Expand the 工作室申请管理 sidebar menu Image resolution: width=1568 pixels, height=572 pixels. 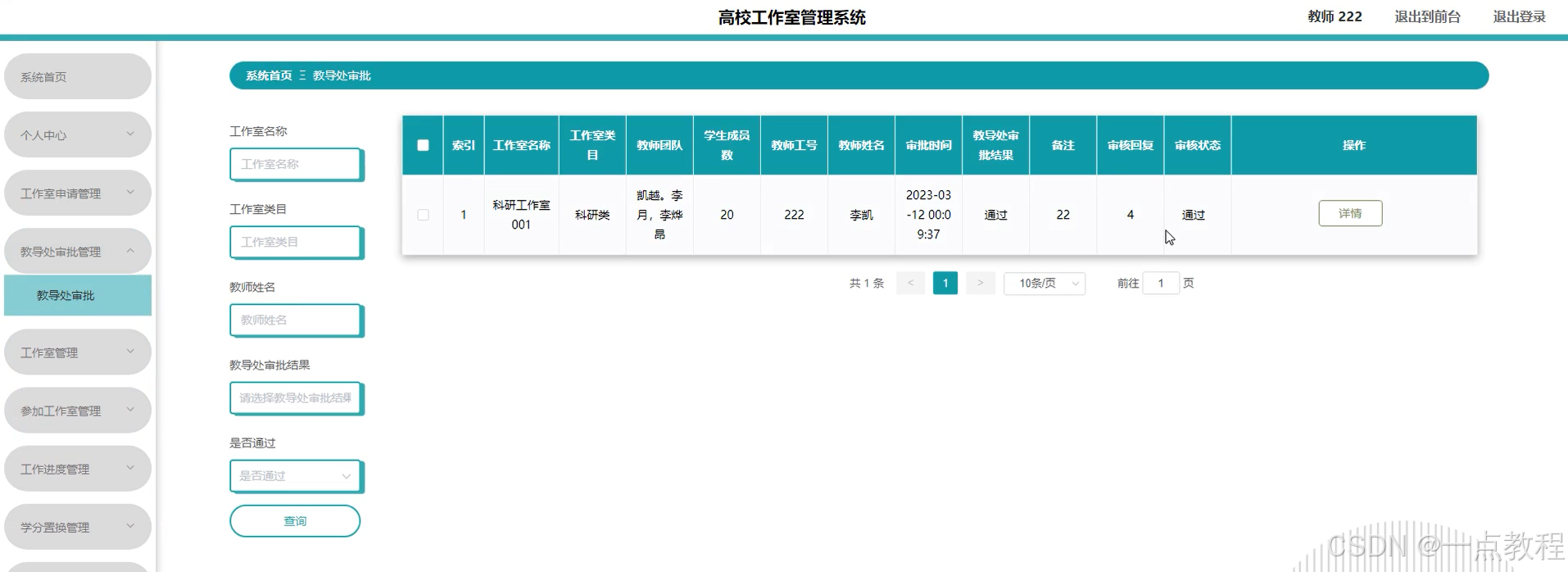click(x=78, y=193)
